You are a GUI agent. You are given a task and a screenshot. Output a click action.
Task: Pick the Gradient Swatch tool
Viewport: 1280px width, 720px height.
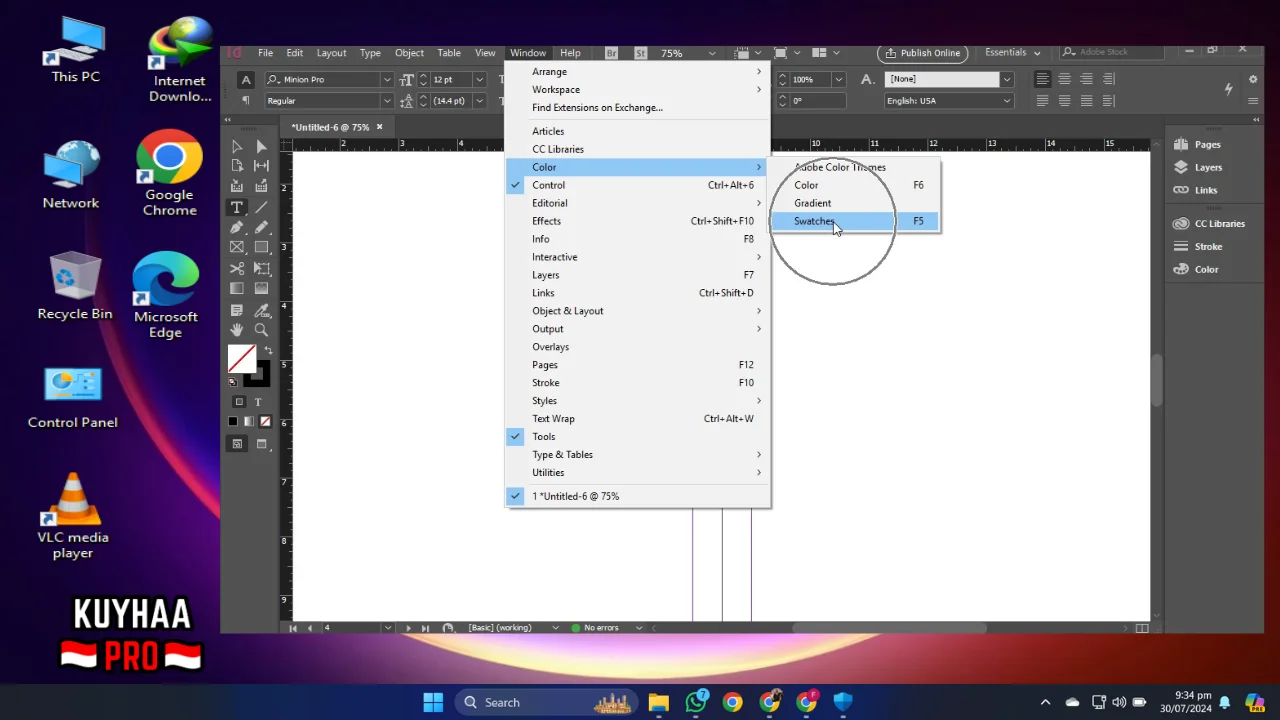click(237, 288)
